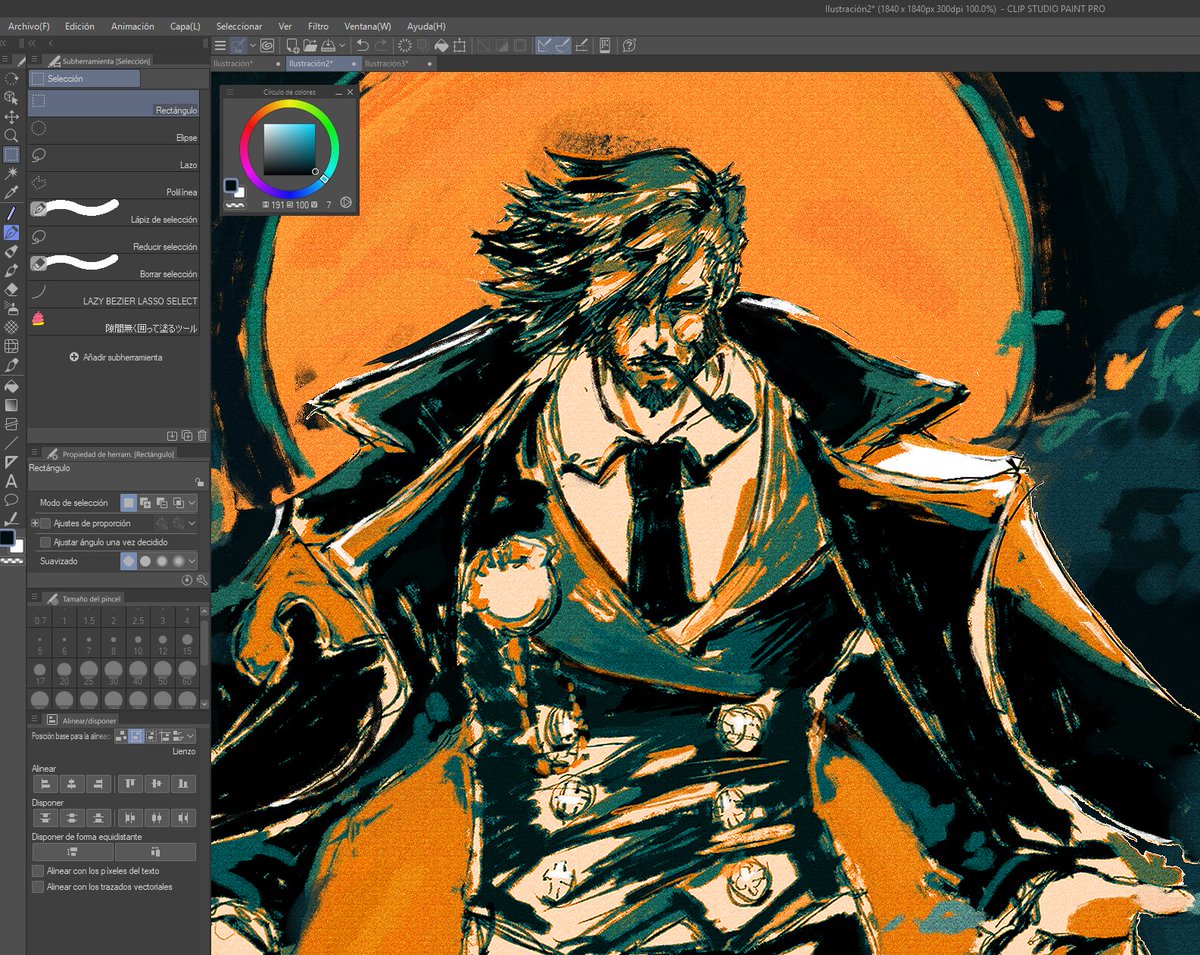Click the New document icon
Viewport: 1200px width, 955px height.
click(293, 45)
